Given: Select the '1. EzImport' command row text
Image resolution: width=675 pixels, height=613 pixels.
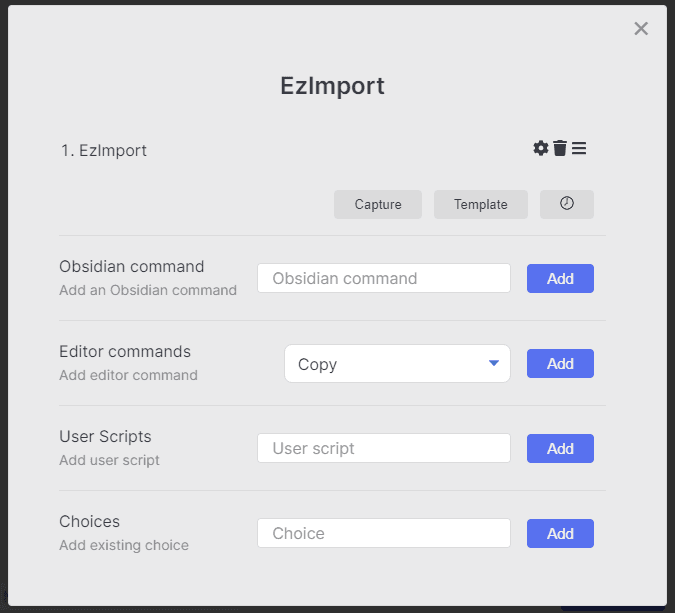Looking at the screenshot, I should (104, 151).
